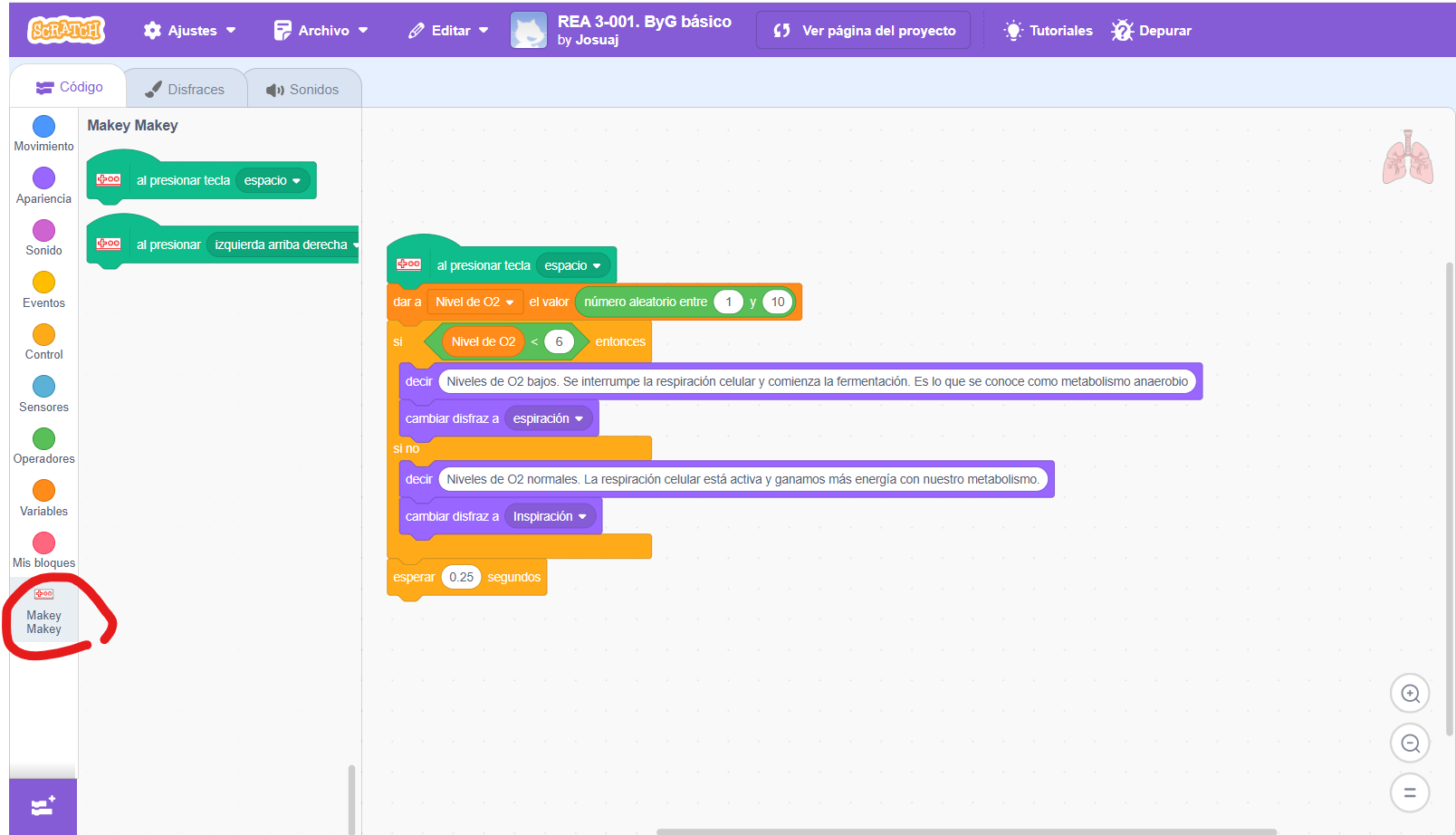The width and height of the screenshot is (1456, 835).
Task: Open Tutoriales from the top bar
Action: 1048,31
